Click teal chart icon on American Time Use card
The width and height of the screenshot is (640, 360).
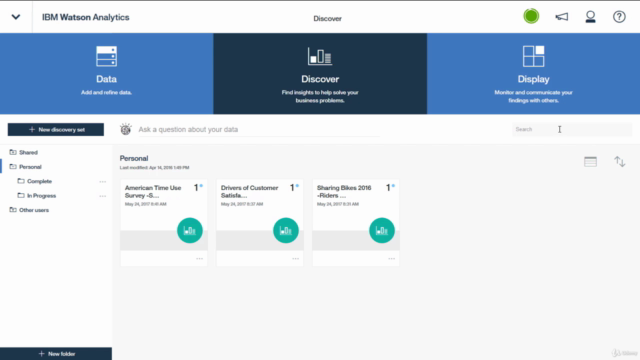[x=190, y=231]
